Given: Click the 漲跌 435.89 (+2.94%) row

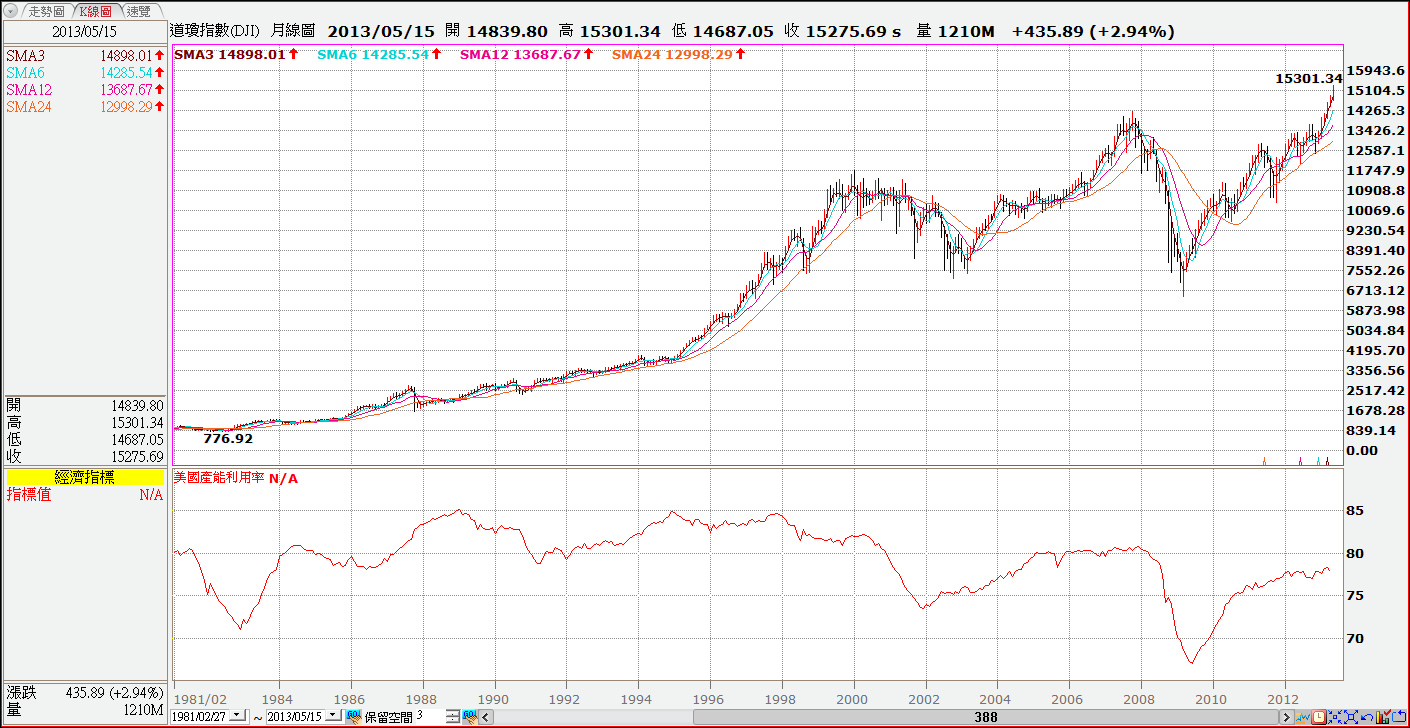Looking at the screenshot, I should (84, 692).
